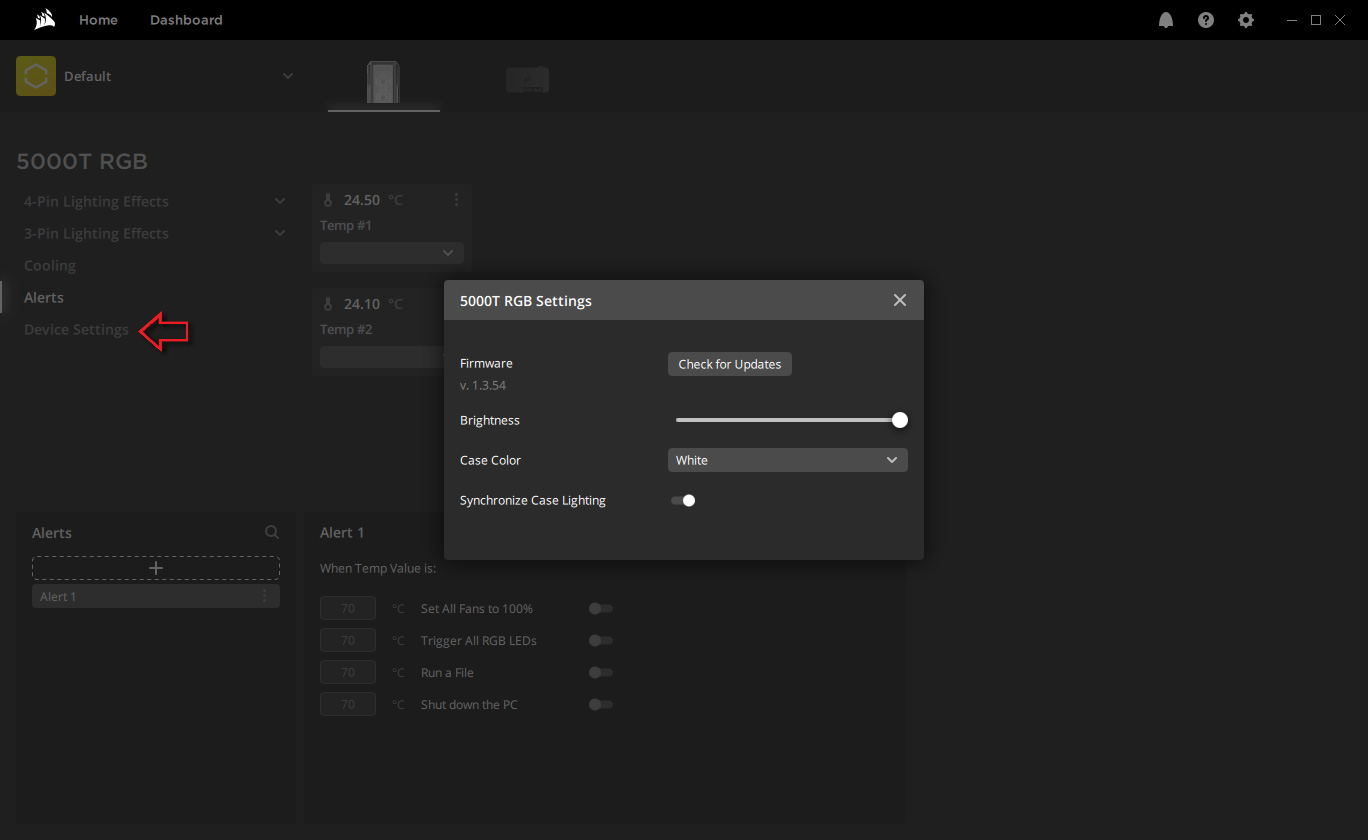Go to the Home tab
1368x840 pixels.
click(x=98, y=20)
